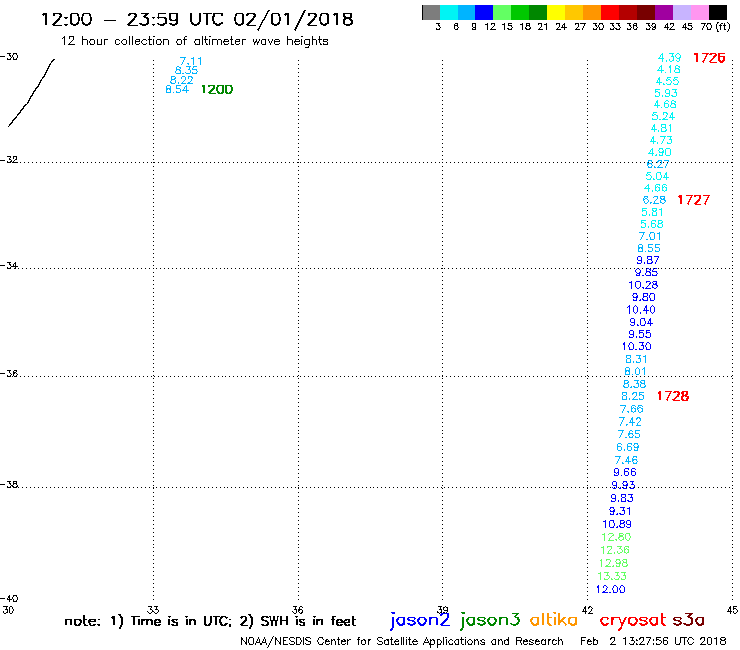This screenshot has height=650, width=740.
Task: Click the purple swatch in the color scale
Action: pos(664,12)
